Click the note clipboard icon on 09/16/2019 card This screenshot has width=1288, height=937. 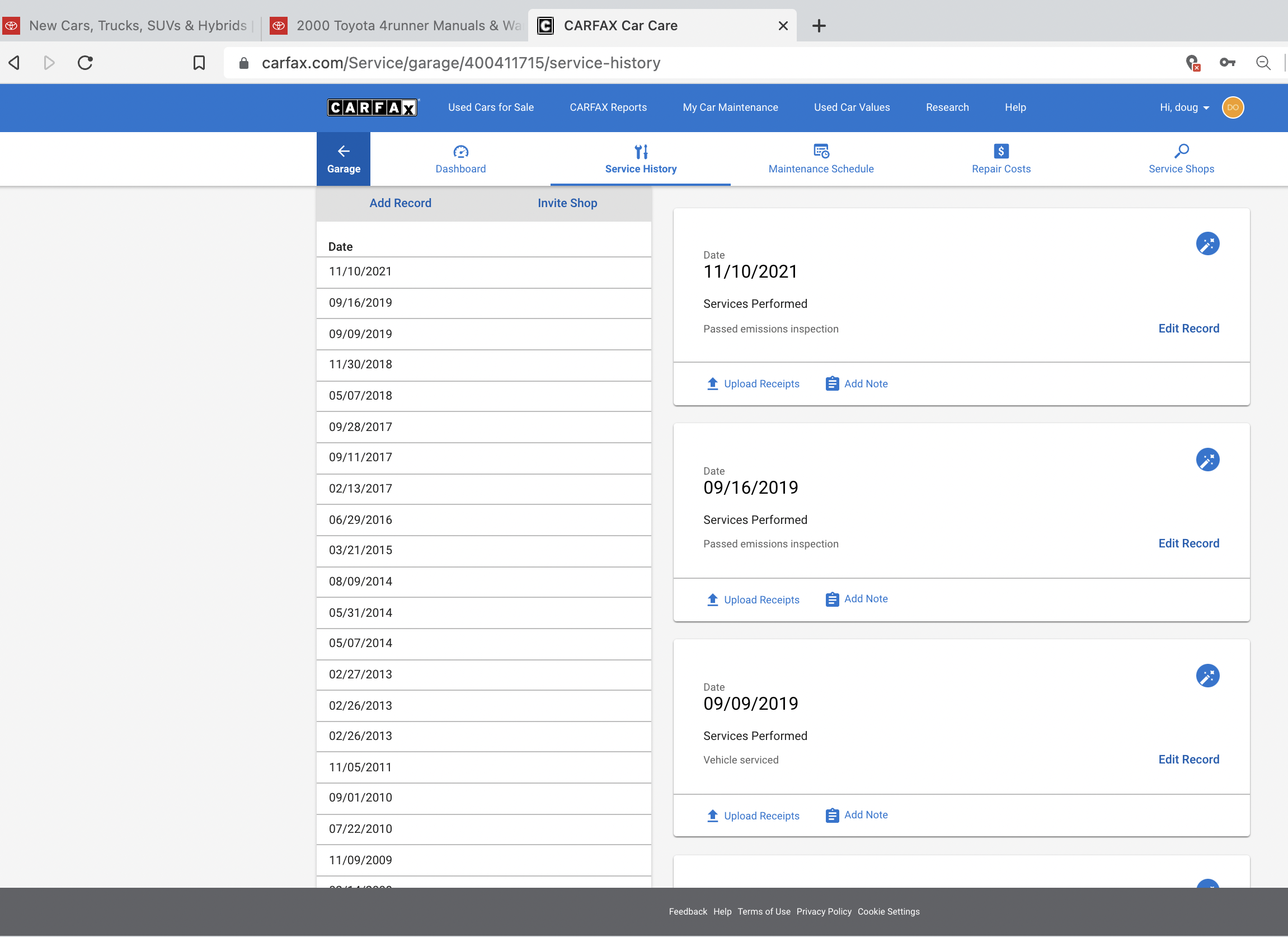832,599
